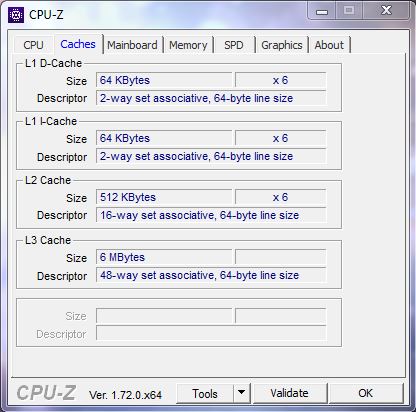Click the L3 Cache group label
The image size is (416, 412).
[x=48, y=240]
